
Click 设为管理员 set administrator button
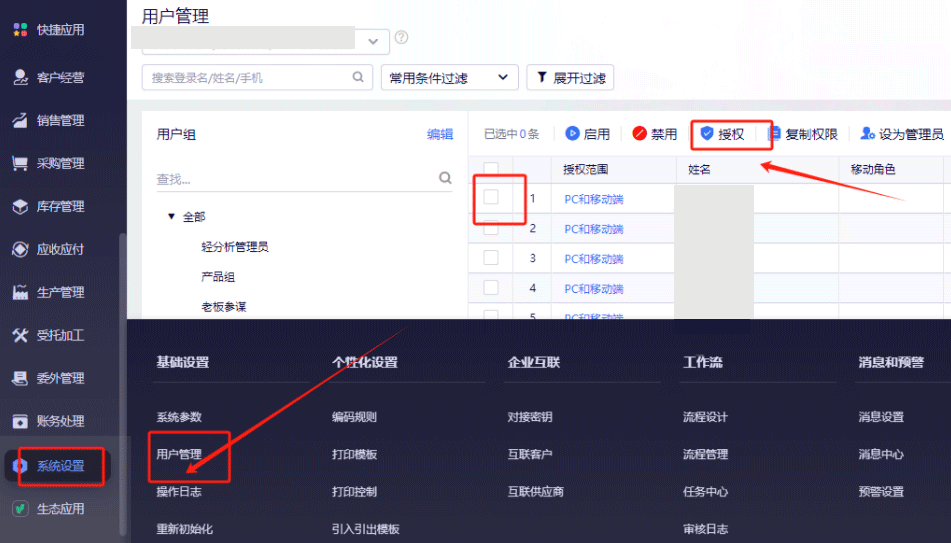(902, 133)
